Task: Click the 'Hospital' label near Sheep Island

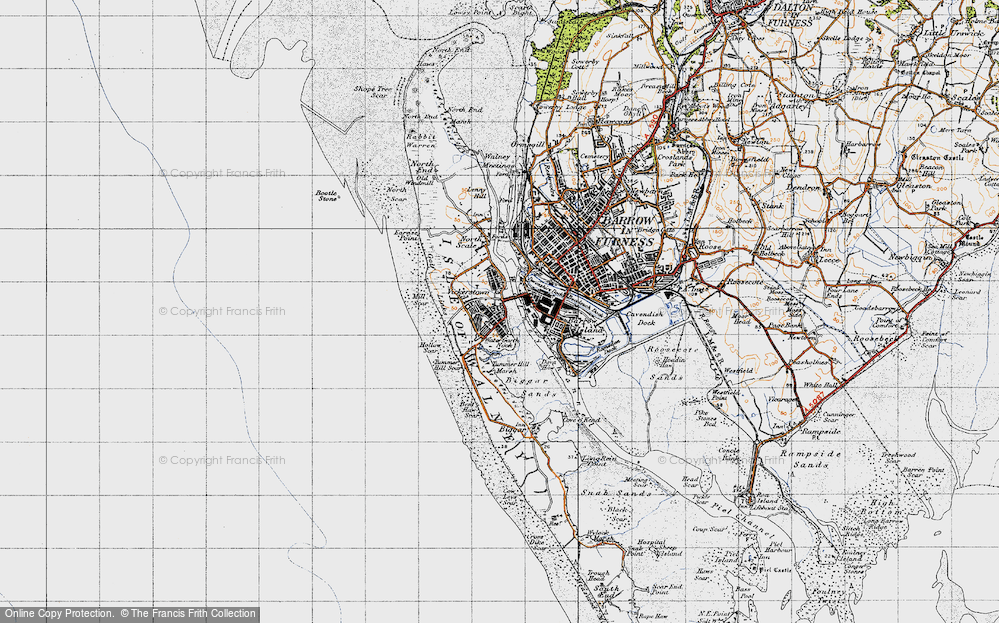Action: point(650,543)
